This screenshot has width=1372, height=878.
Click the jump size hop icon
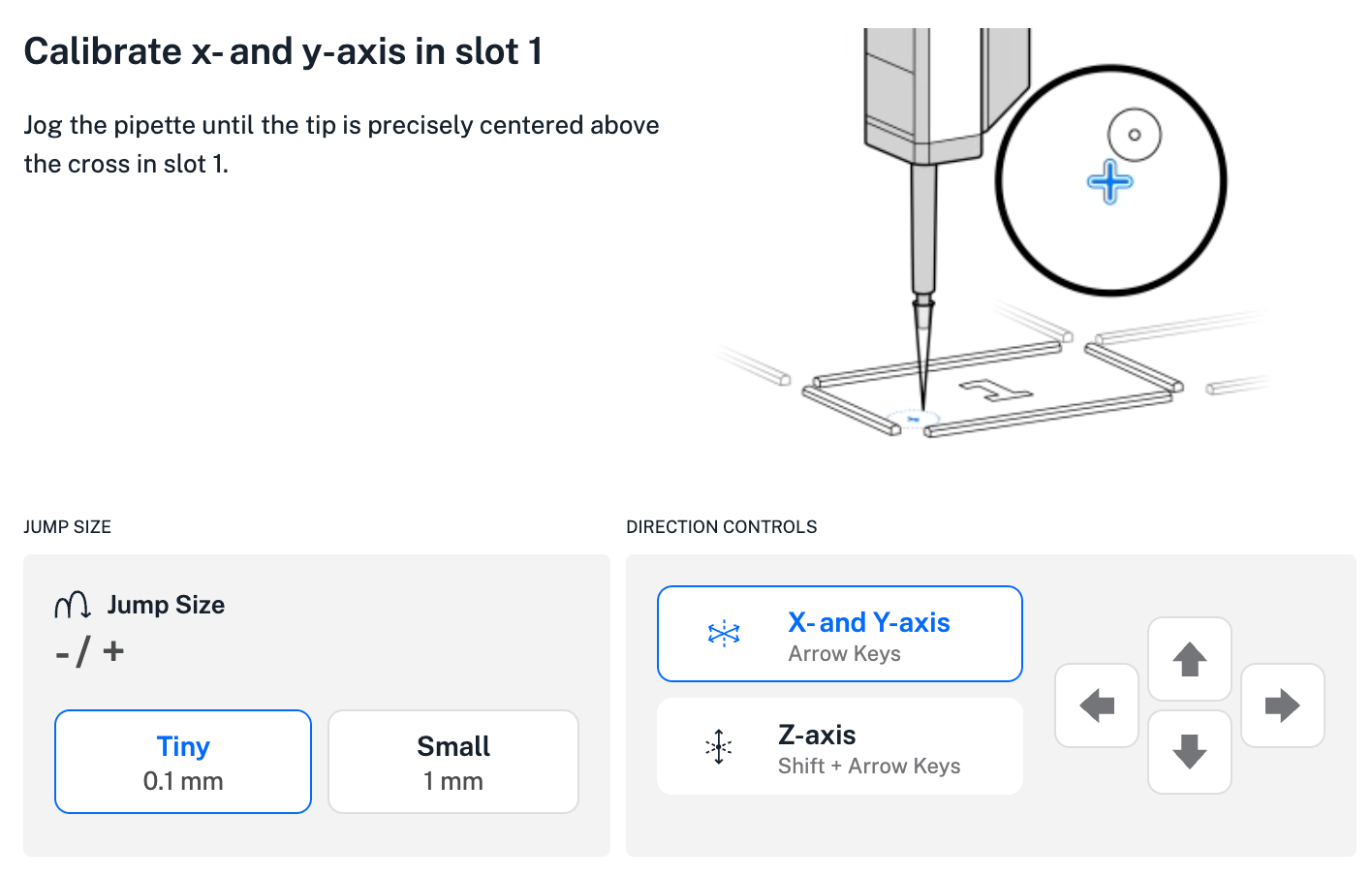70,604
